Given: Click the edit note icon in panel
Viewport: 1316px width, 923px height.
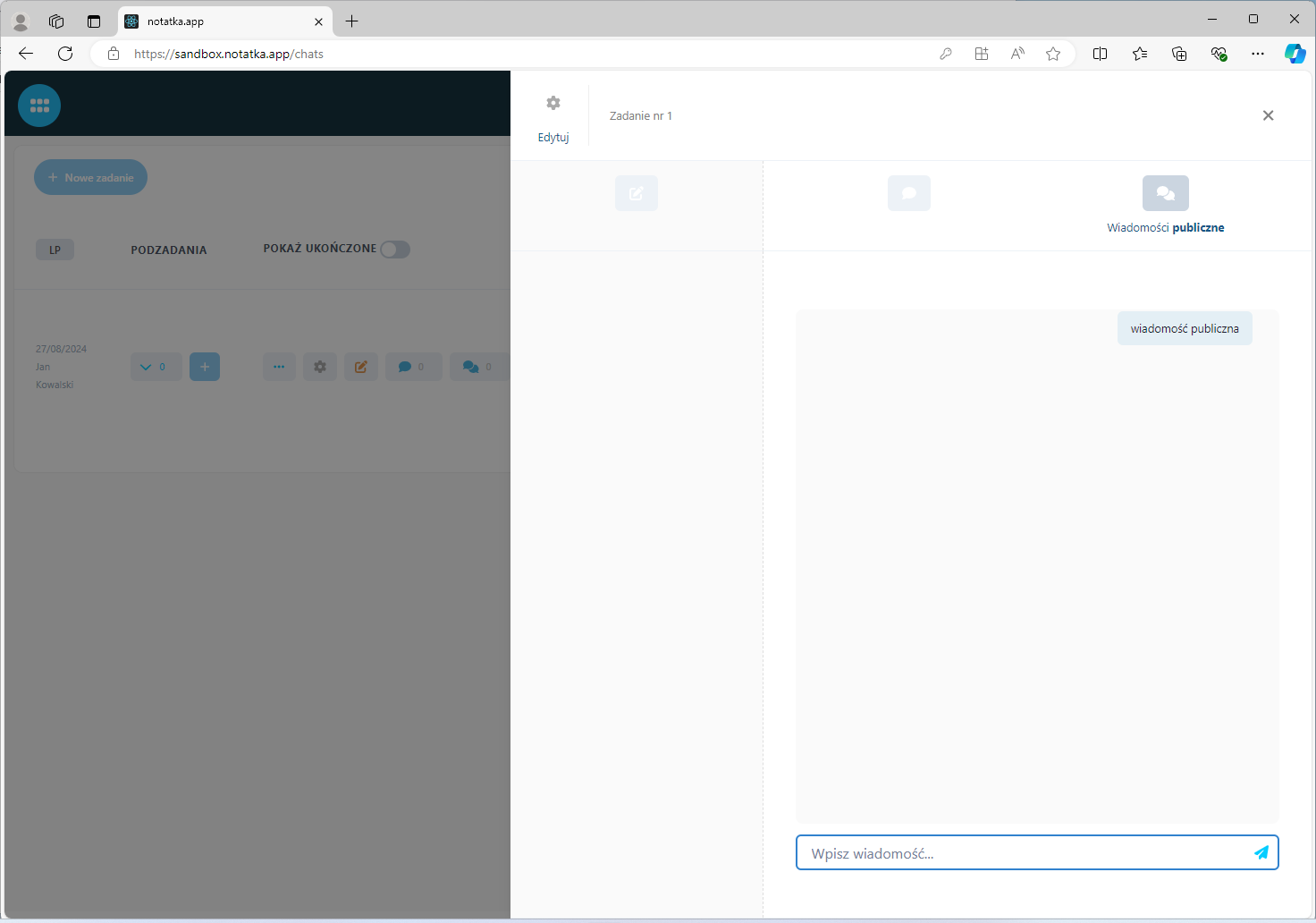Looking at the screenshot, I should tap(636, 193).
